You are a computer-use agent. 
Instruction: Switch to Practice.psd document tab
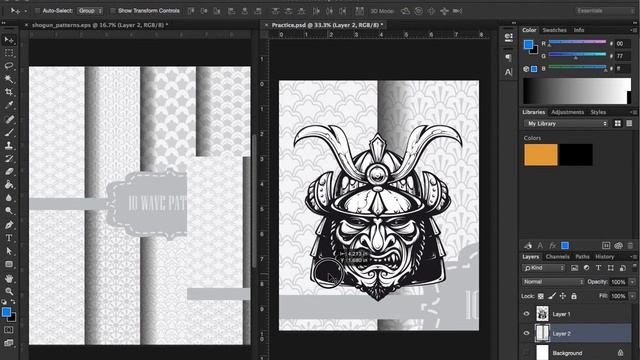pyautogui.click(x=327, y=25)
